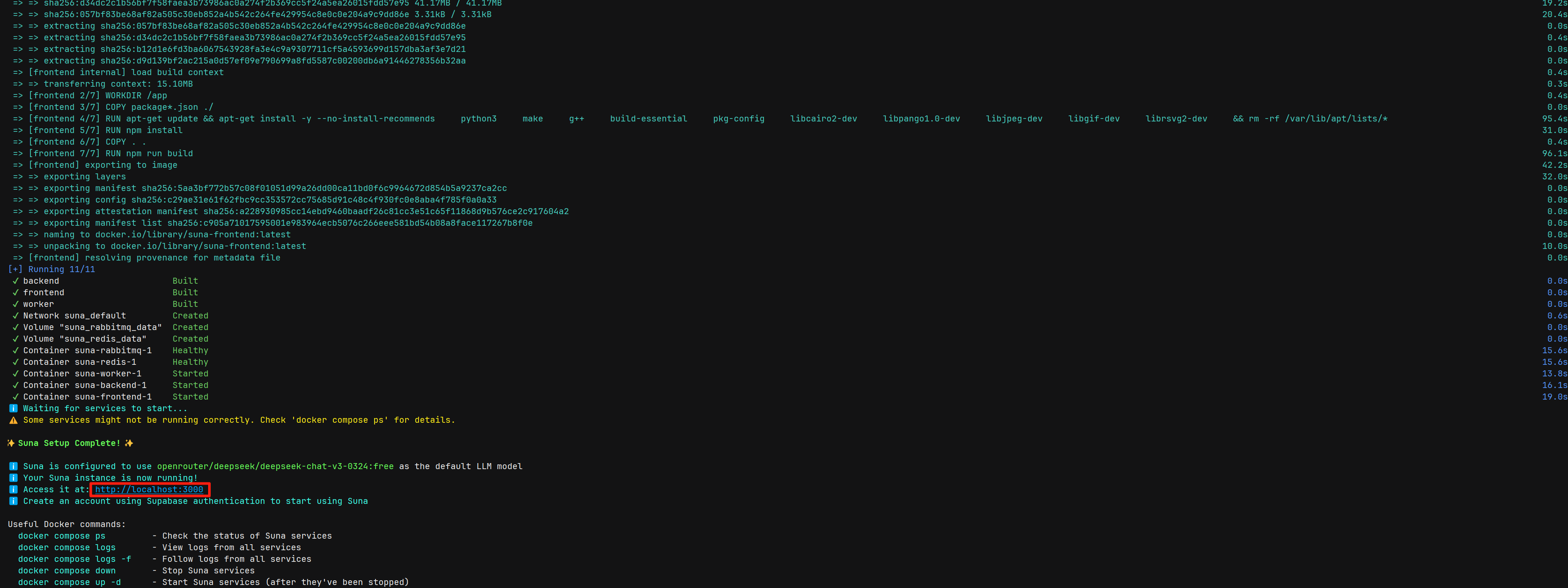Click the 'RUN npm run build' frontend step line
1568x588 pixels.
tap(112, 153)
